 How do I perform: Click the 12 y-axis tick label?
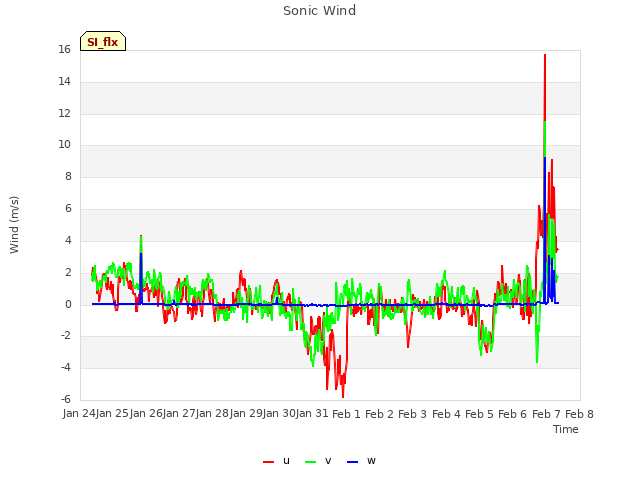click(x=64, y=113)
